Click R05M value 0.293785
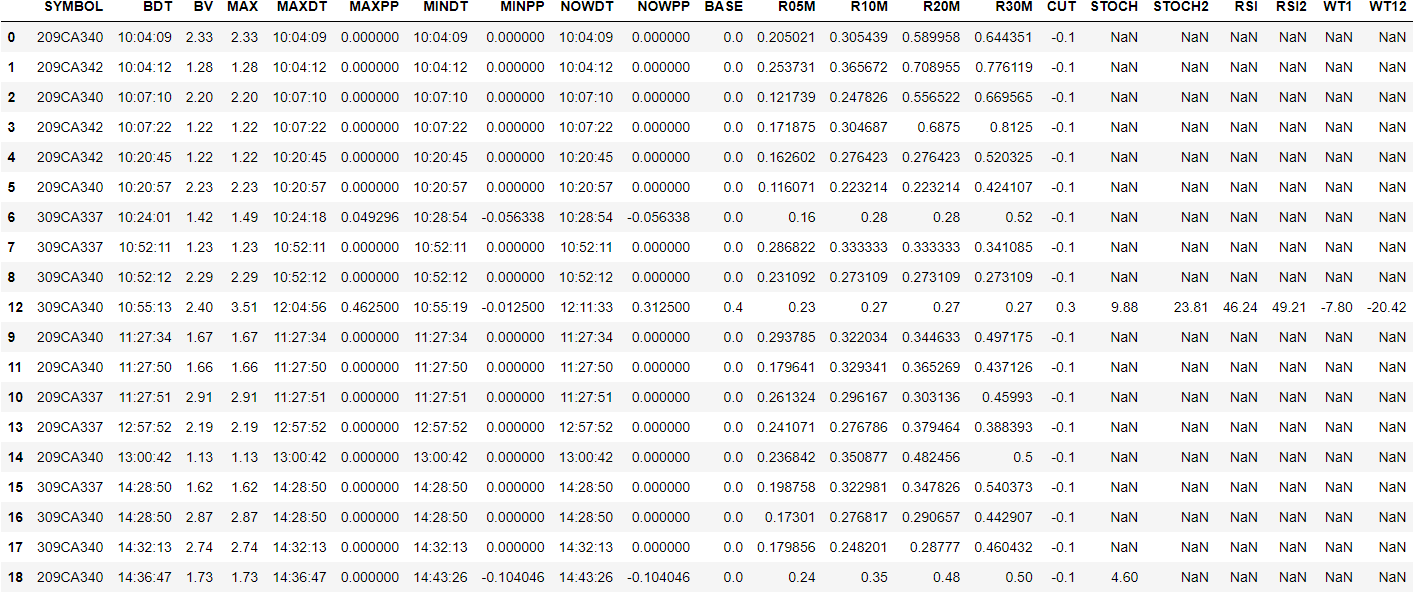 786,338
